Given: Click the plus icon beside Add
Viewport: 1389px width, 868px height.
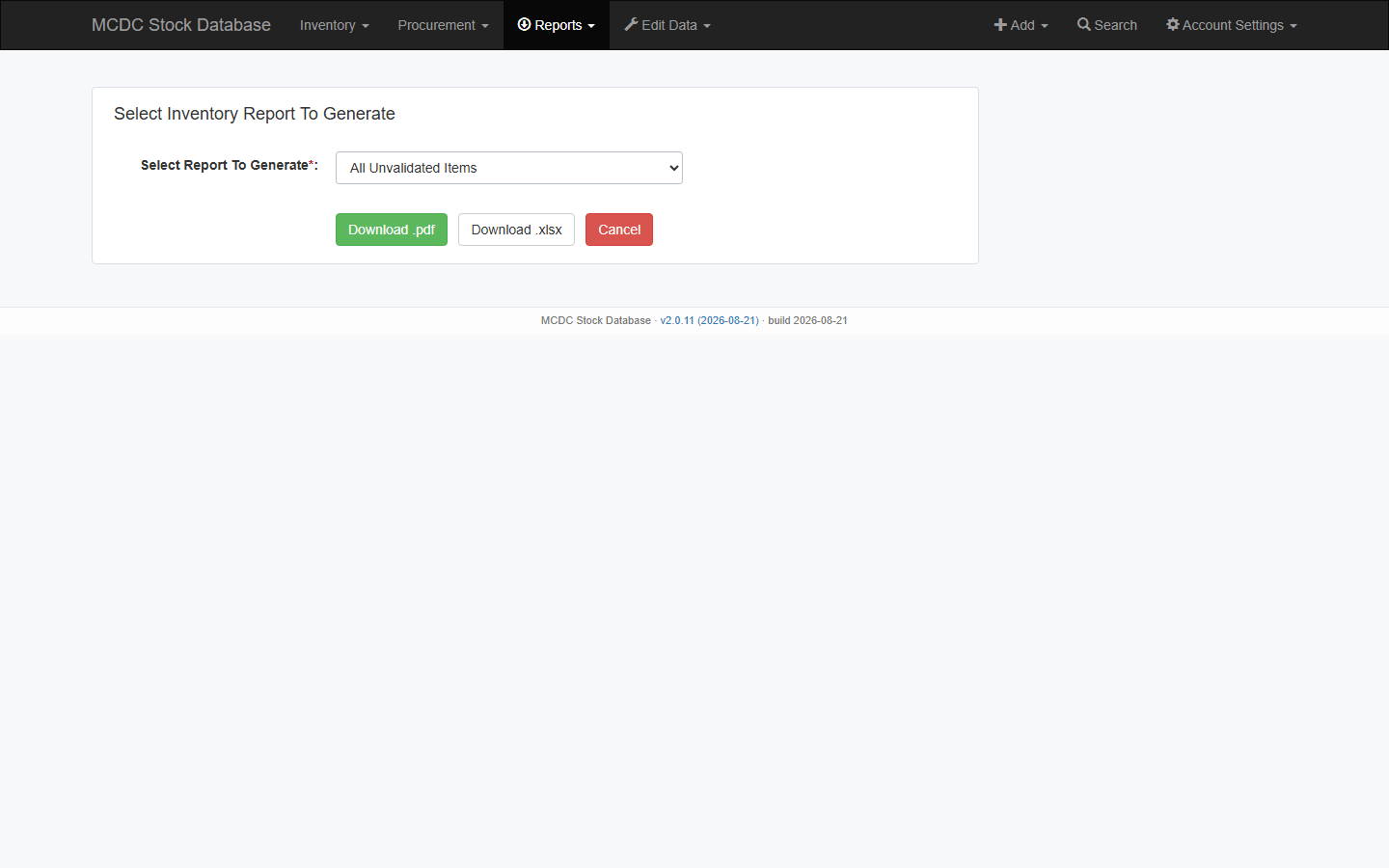Looking at the screenshot, I should pos(1000,24).
